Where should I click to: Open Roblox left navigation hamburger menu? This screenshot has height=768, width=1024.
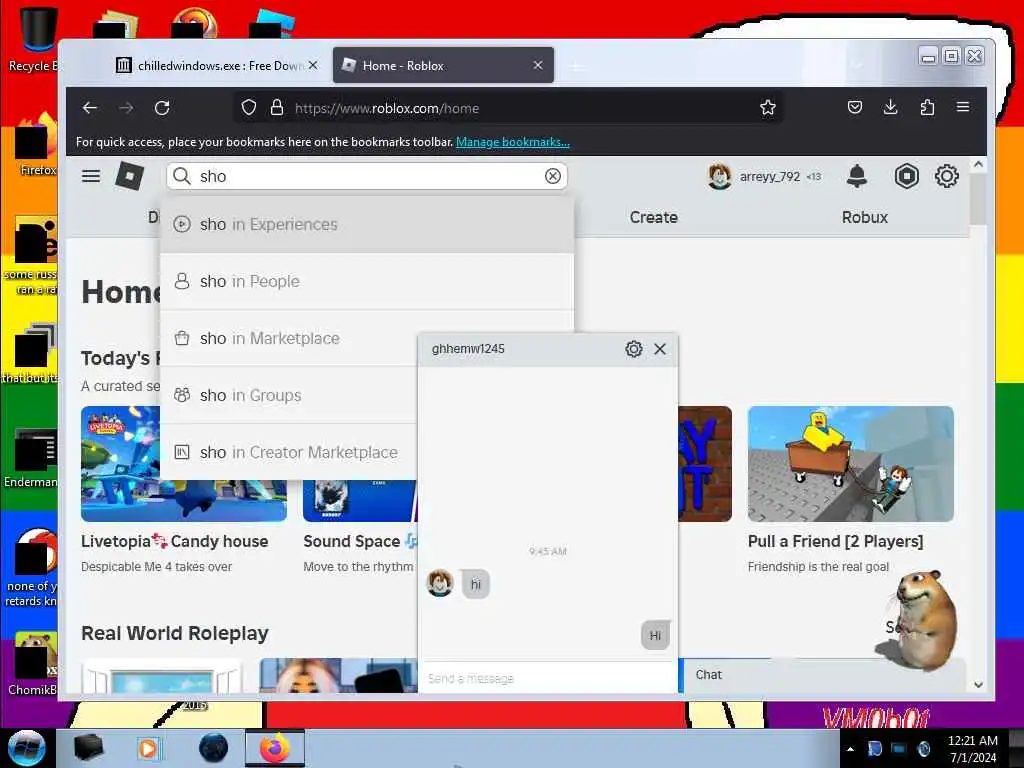91,176
